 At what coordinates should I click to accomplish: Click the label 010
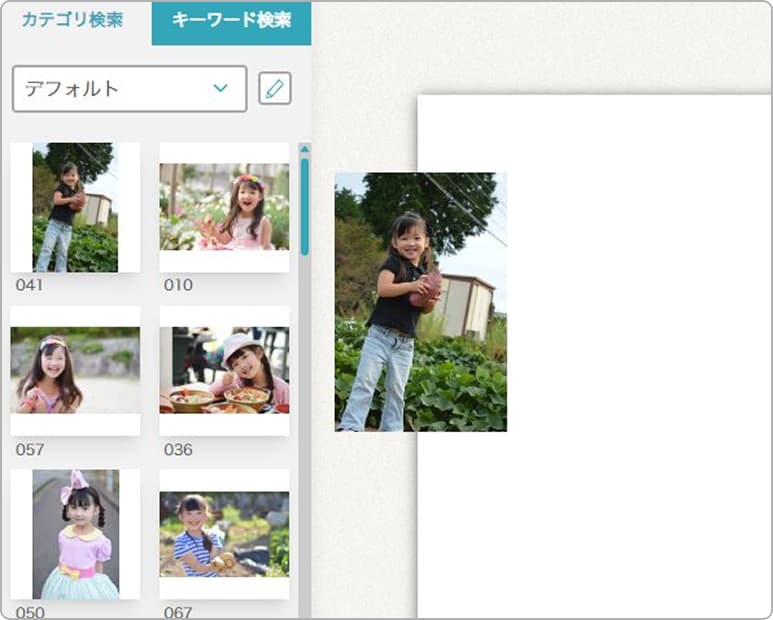[178, 285]
